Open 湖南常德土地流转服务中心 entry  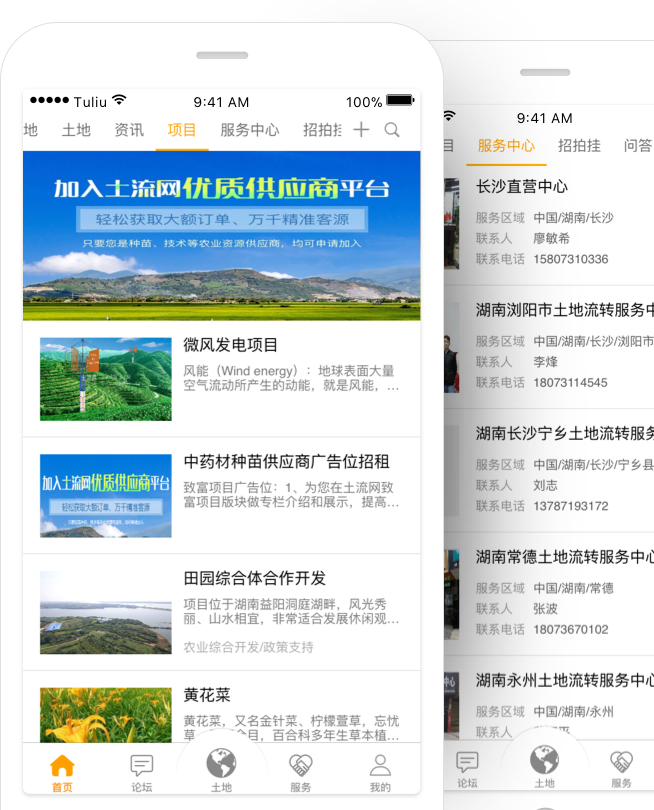click(565, 557)
